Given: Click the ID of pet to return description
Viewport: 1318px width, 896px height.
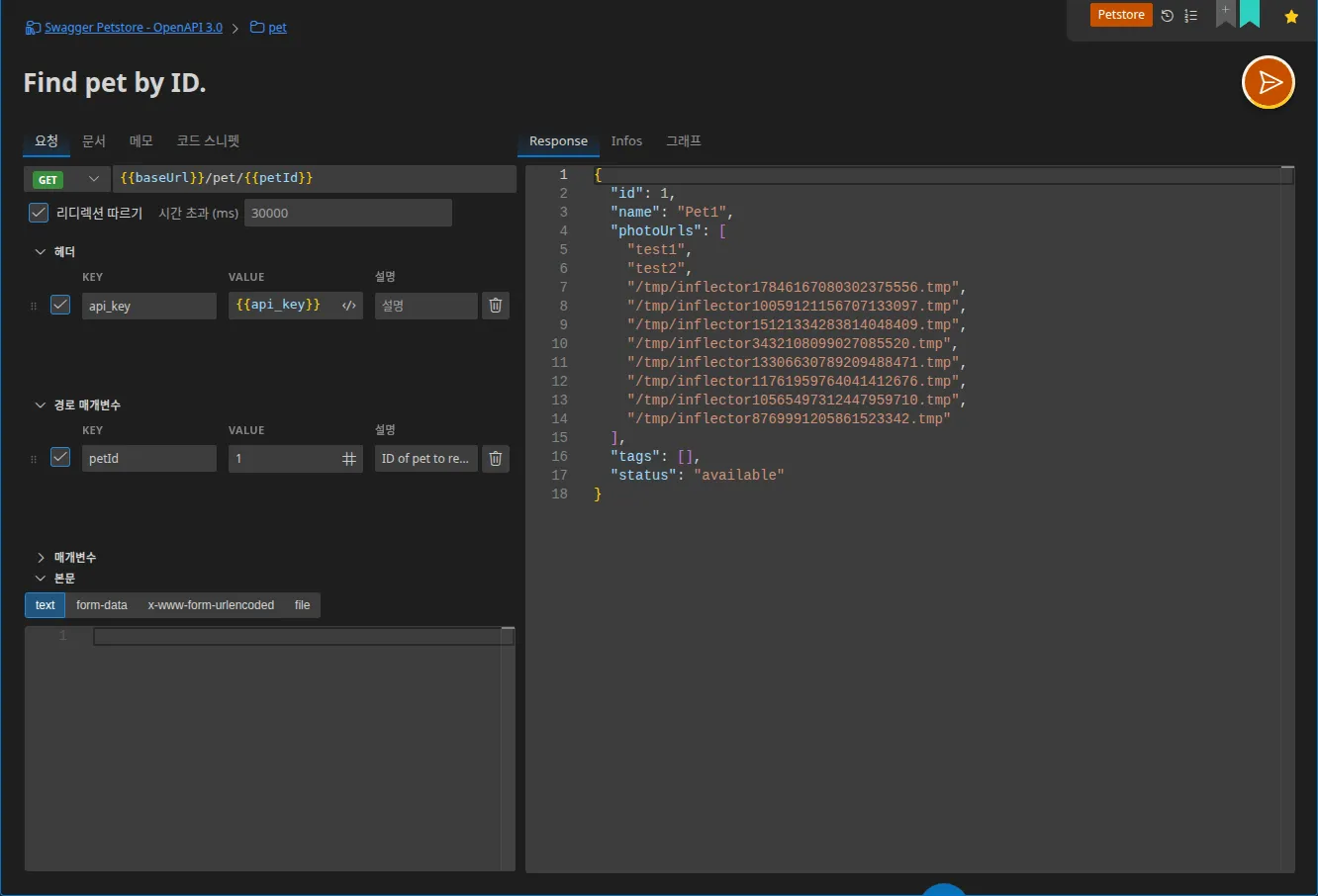Looking at the screenshot, I should coord(426,458).
